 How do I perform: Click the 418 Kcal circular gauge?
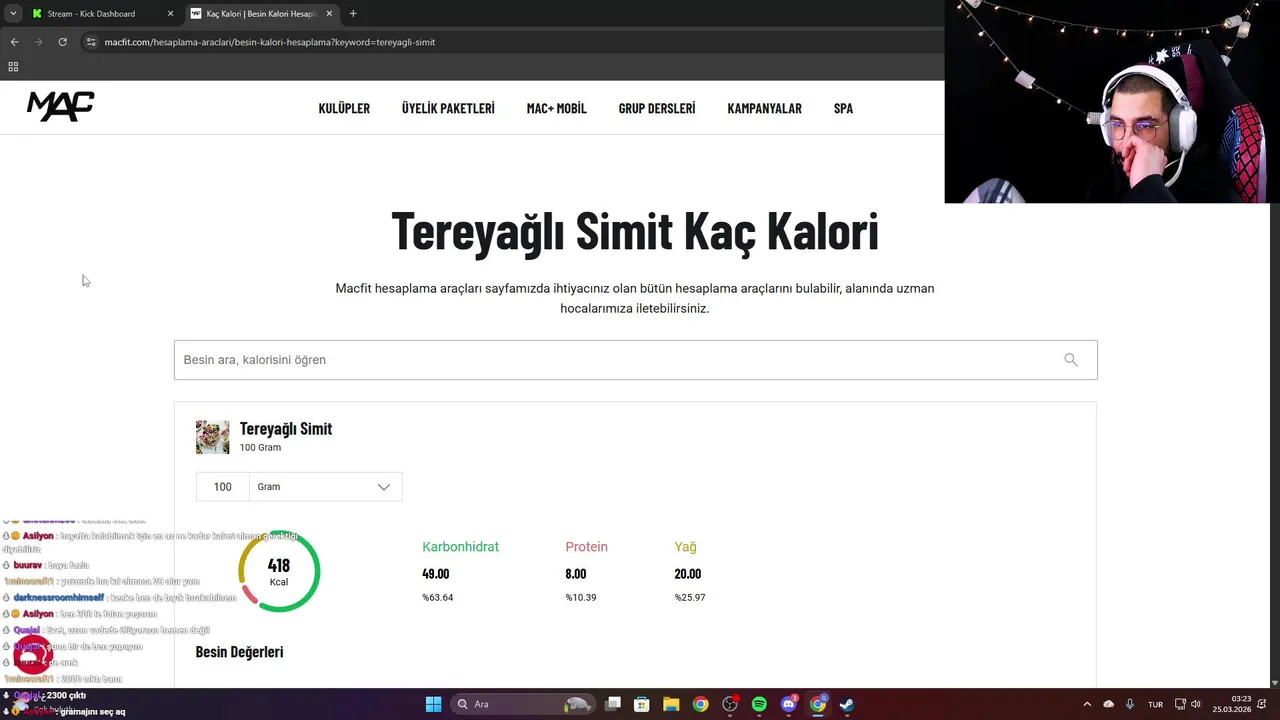tap(279, 571)
